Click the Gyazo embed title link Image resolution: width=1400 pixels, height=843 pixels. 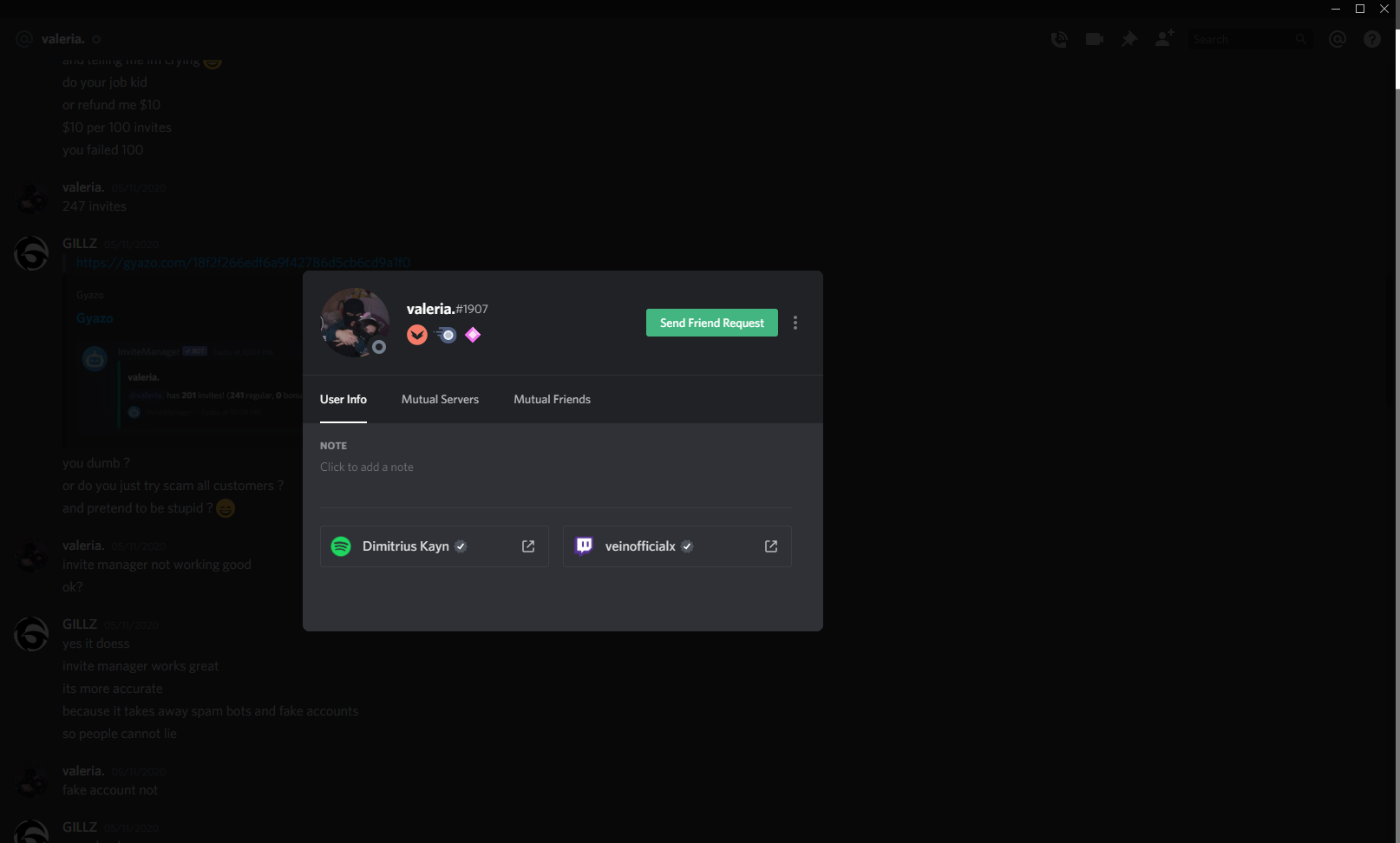tap(95, 318)
